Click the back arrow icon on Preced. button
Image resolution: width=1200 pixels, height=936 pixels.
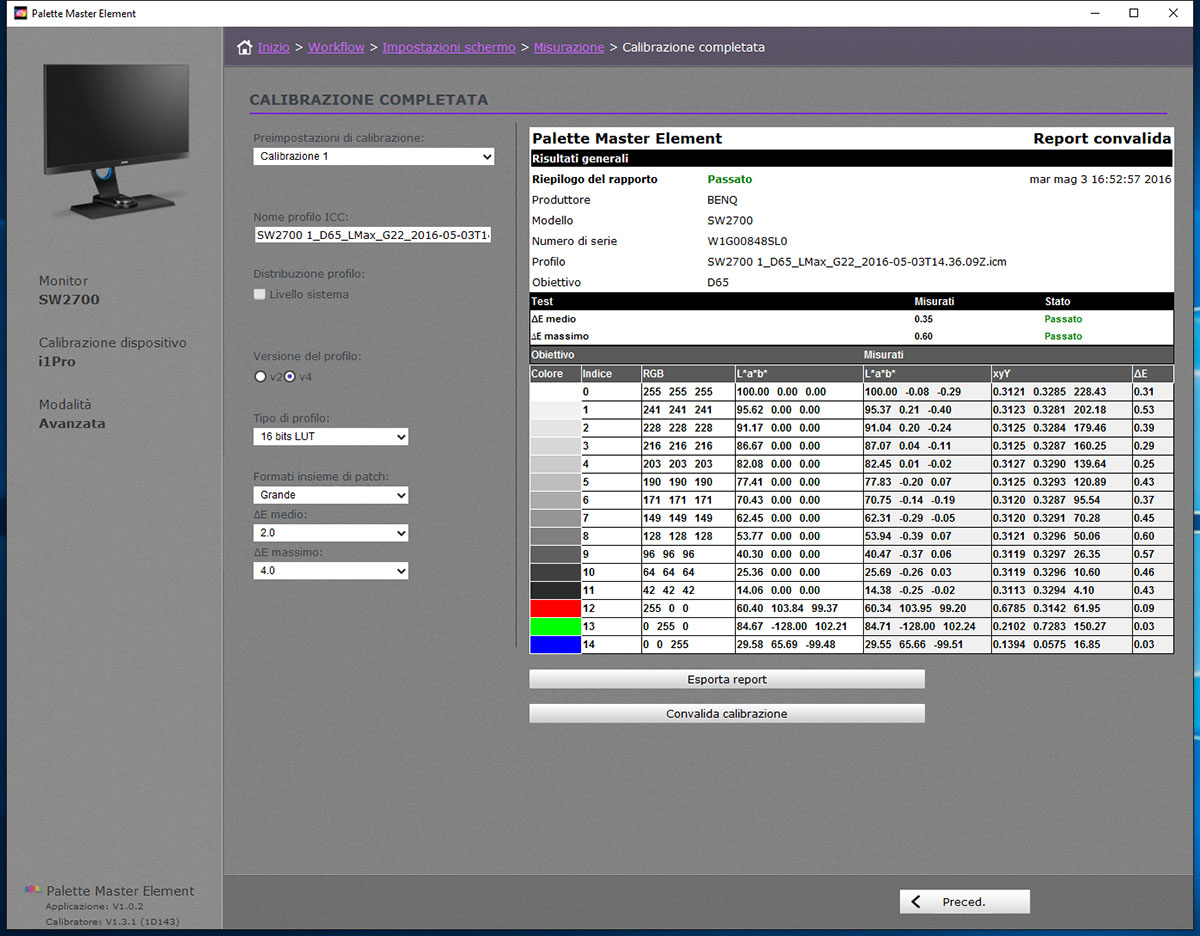(x=916, y=902)
